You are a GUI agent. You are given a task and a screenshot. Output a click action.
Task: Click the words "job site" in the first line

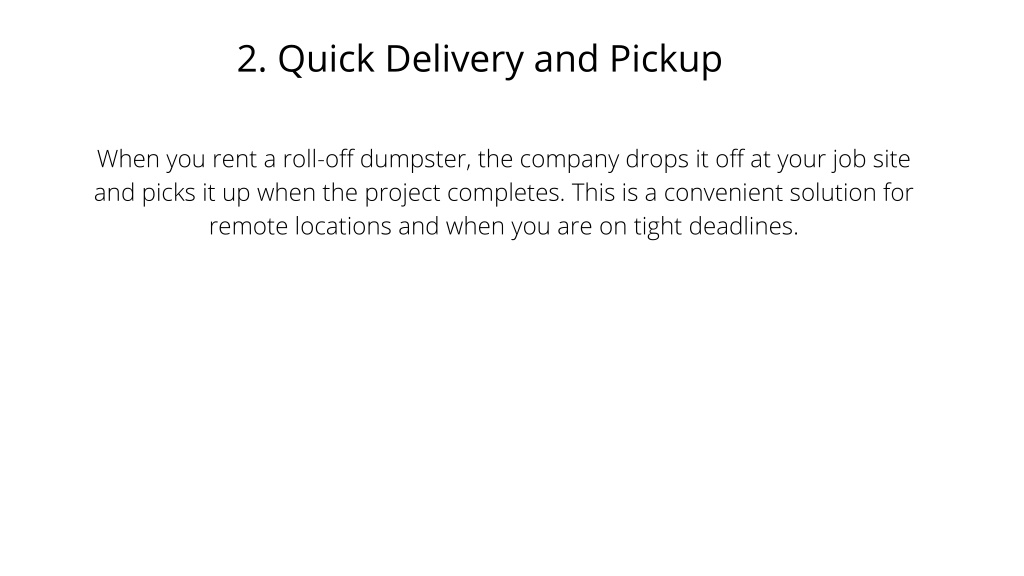click(x=871, y=160)
